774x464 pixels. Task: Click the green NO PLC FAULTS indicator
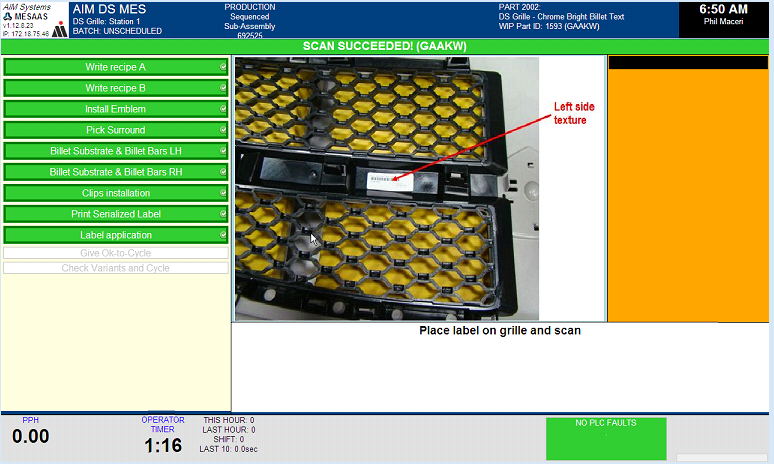point(605,438)
